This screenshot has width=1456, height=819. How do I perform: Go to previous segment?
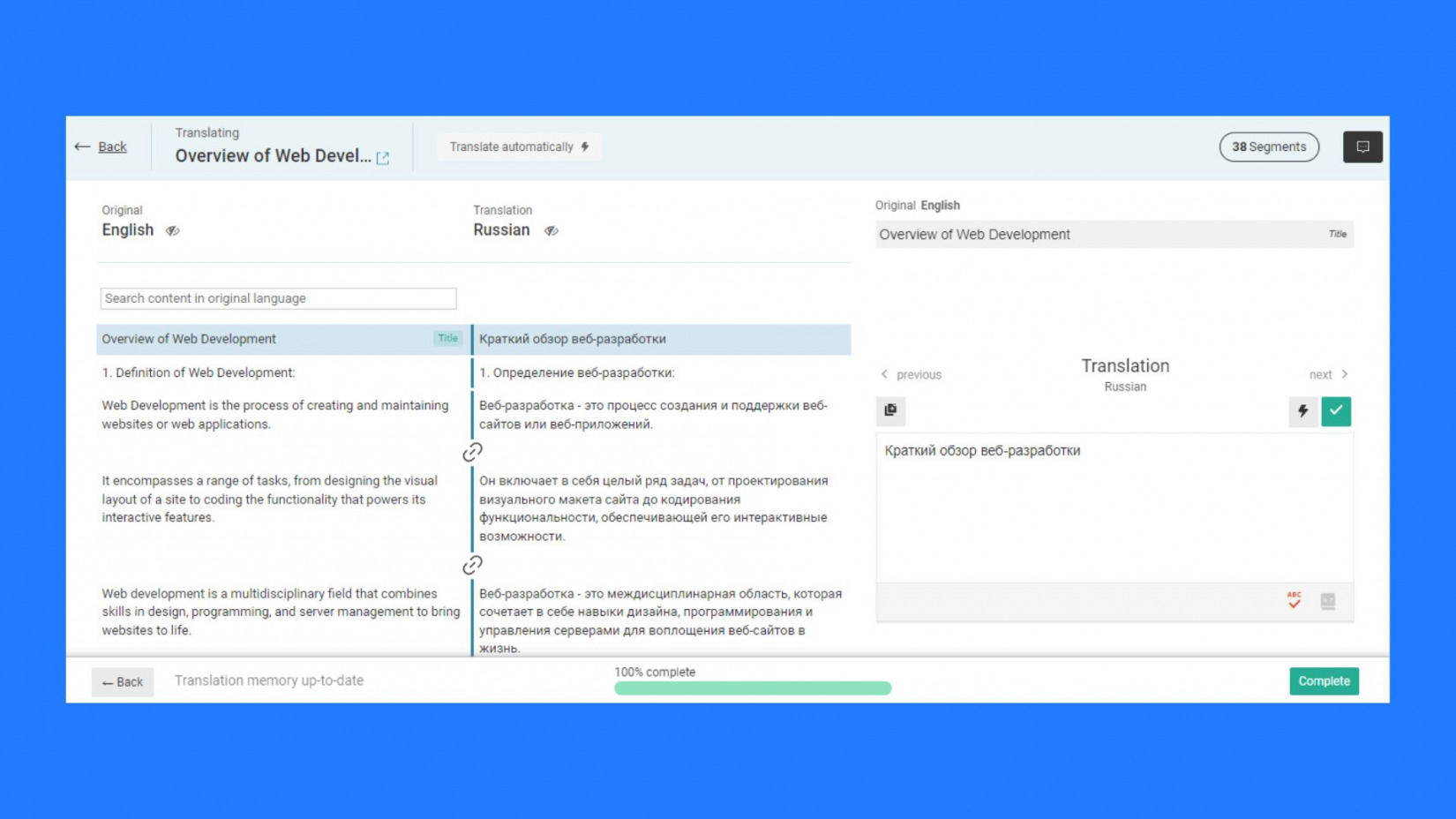911,374
